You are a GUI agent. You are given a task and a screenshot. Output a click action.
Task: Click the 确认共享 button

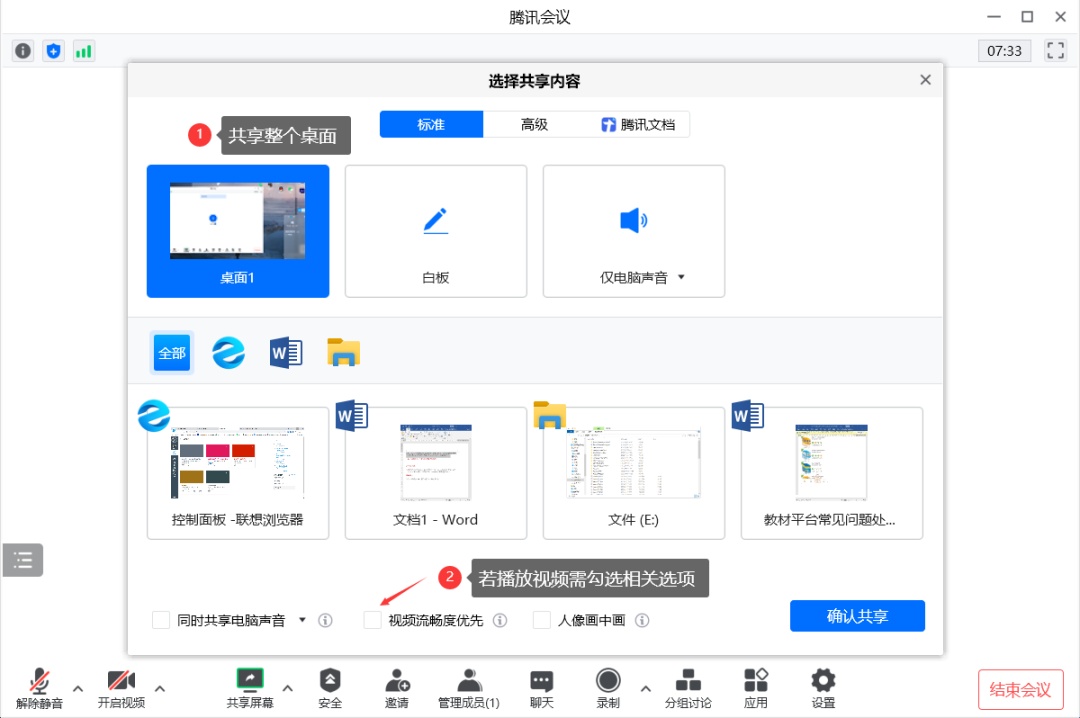857,616
